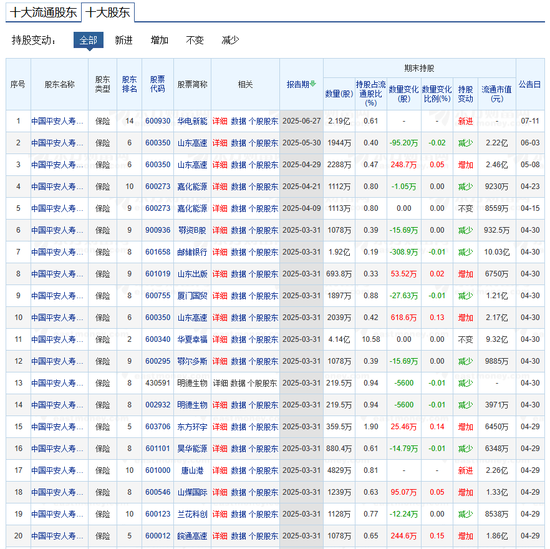The image size is (550, 549).
Task: Click 详细 in the 山东出版 row
Action: [220, 274]
